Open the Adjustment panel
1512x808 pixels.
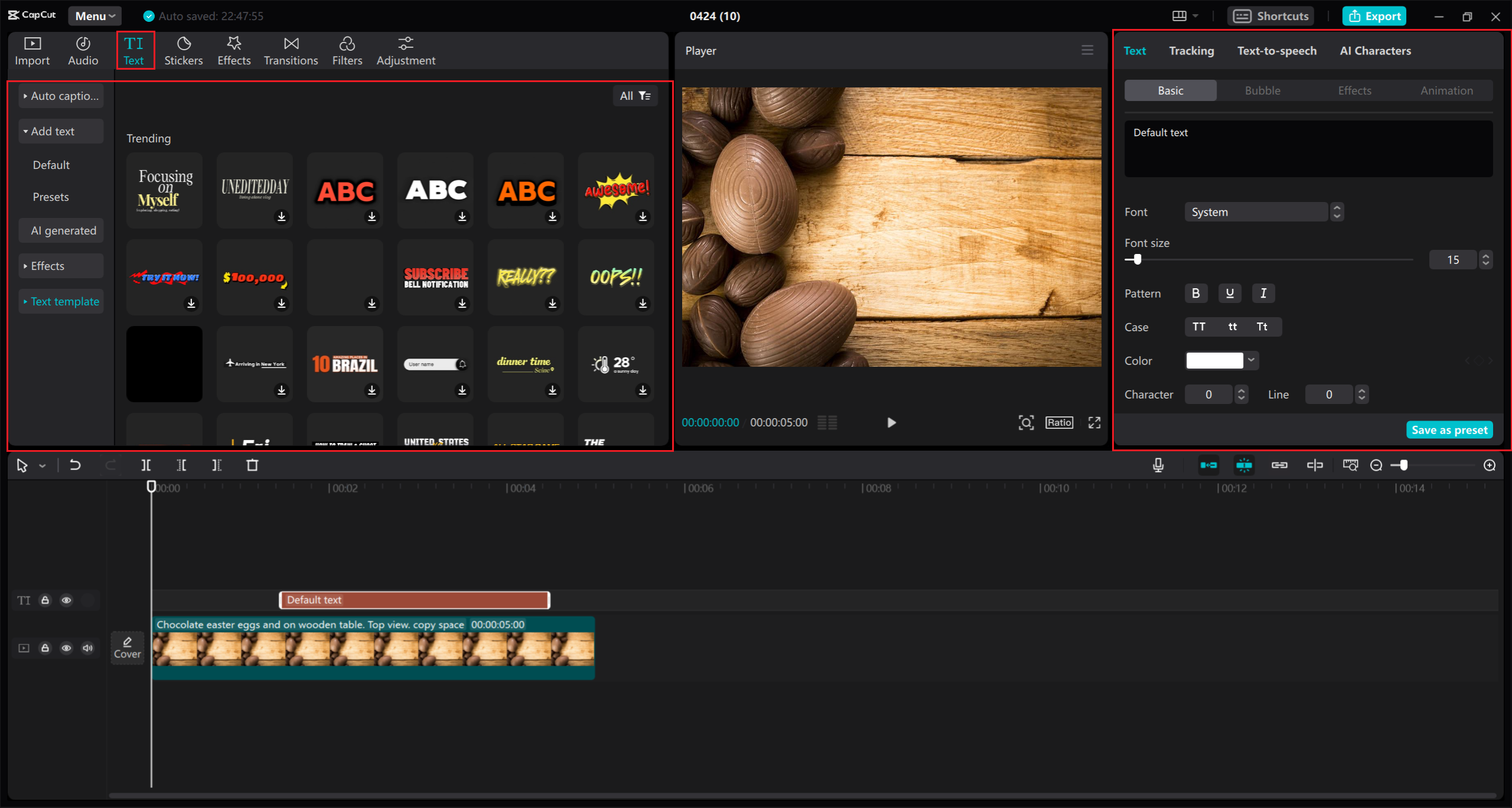(x=406, y=50)
